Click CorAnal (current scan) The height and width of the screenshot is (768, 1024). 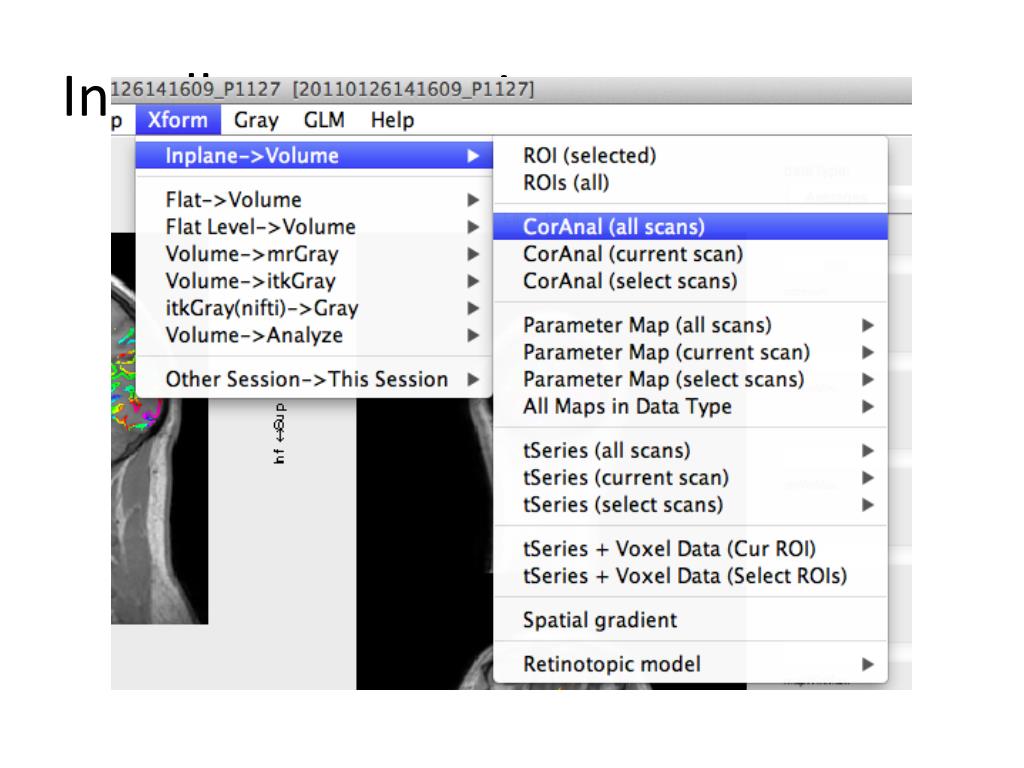[x=690, y=254]
